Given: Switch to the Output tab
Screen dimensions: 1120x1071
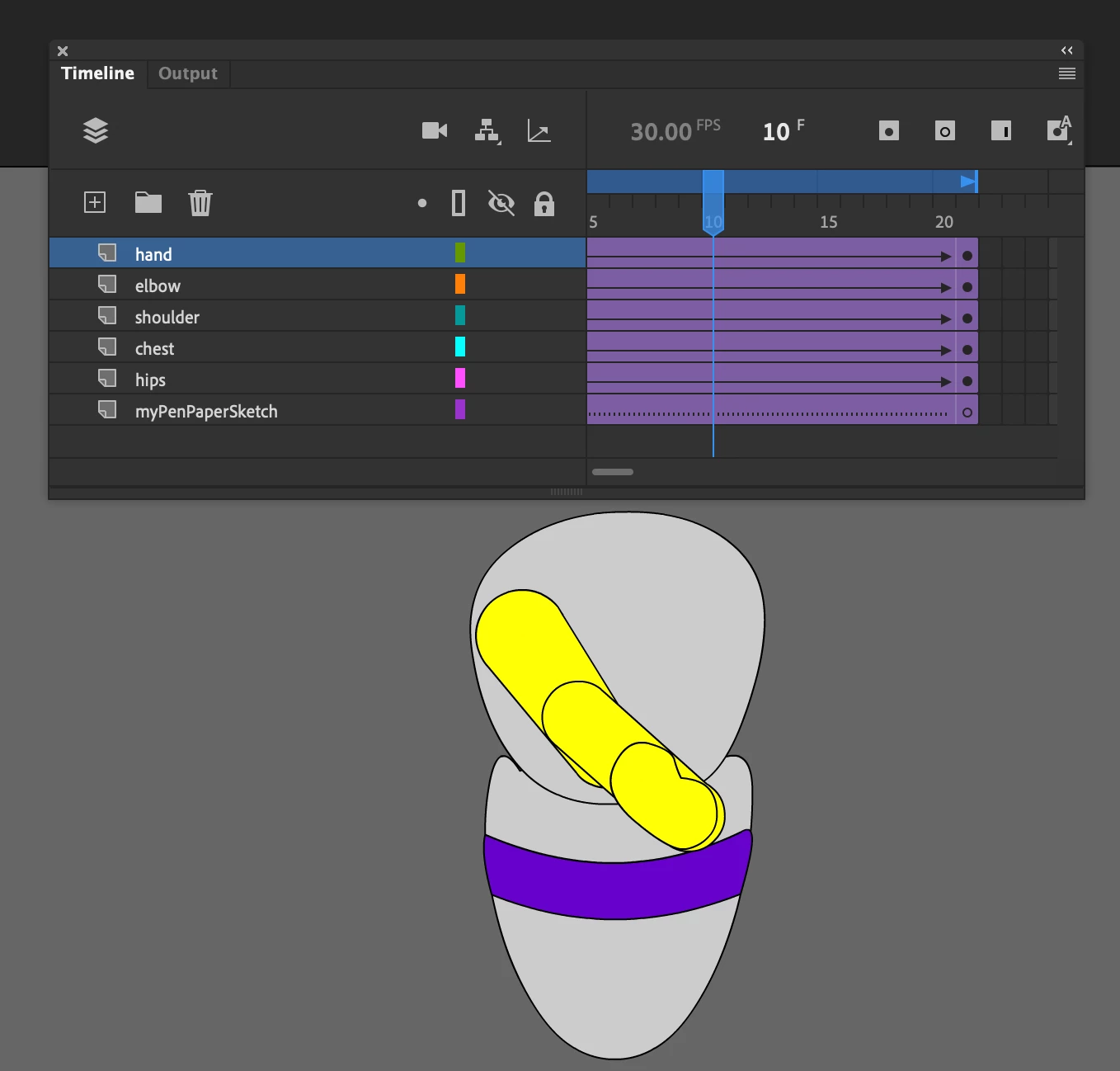Looking at the screenshot, I should coord(188,73).
